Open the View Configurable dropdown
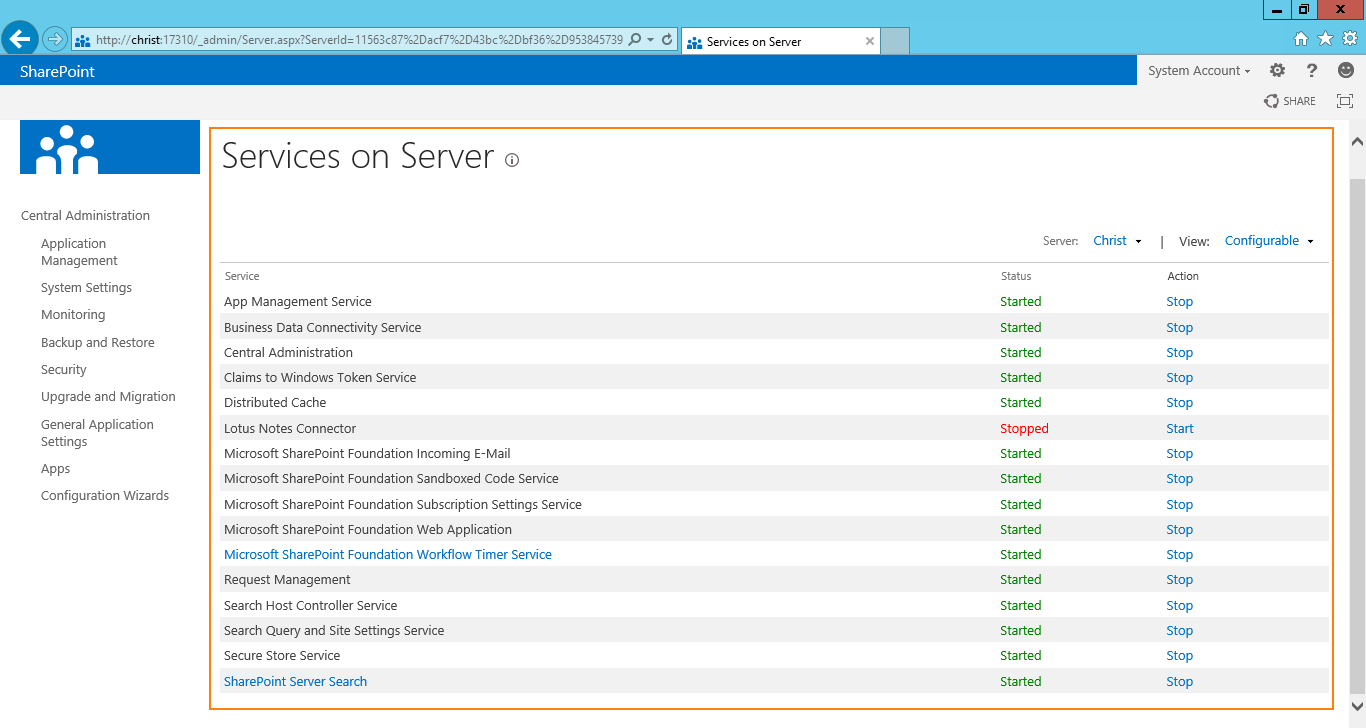Viewport: 1366px width, 728px height. point(1269,241)
